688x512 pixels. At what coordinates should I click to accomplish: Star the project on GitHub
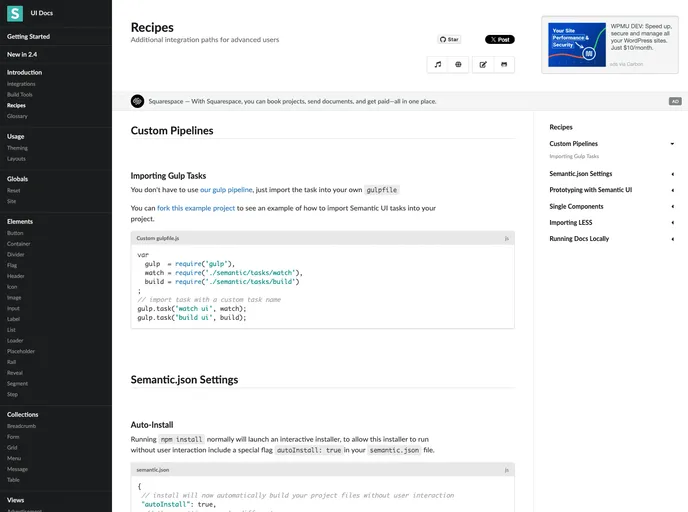pos(449,39)
